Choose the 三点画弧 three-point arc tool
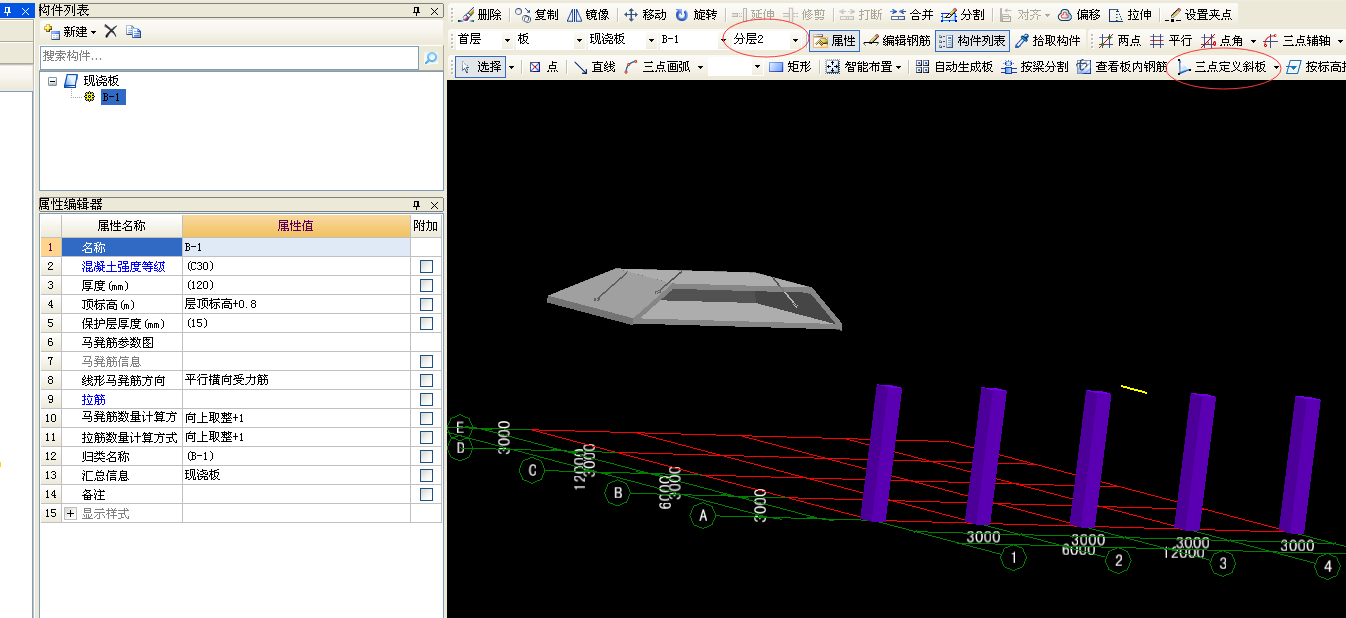 (657, 67)
